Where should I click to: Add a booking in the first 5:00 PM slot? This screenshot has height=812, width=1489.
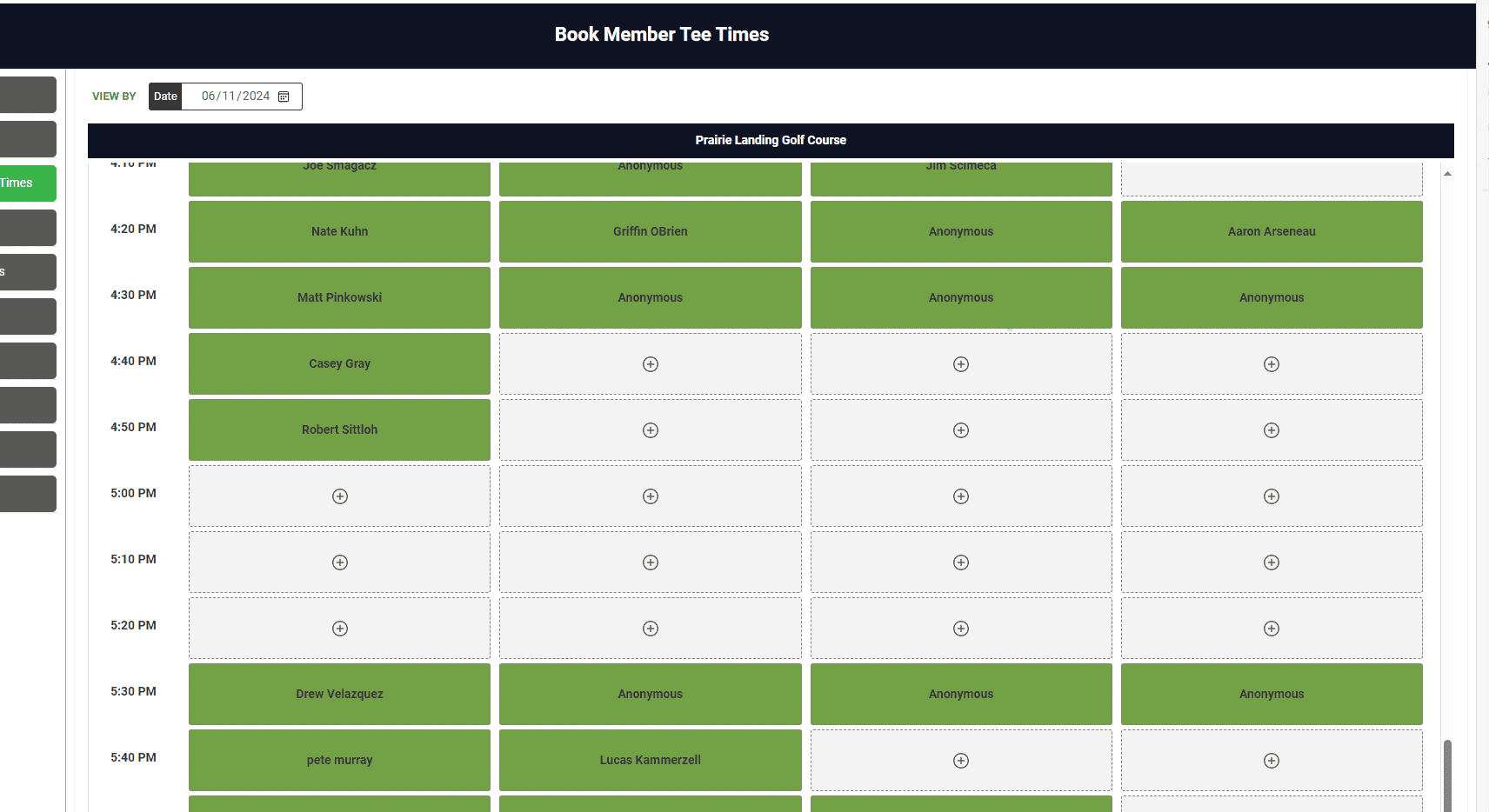[339, 496]
